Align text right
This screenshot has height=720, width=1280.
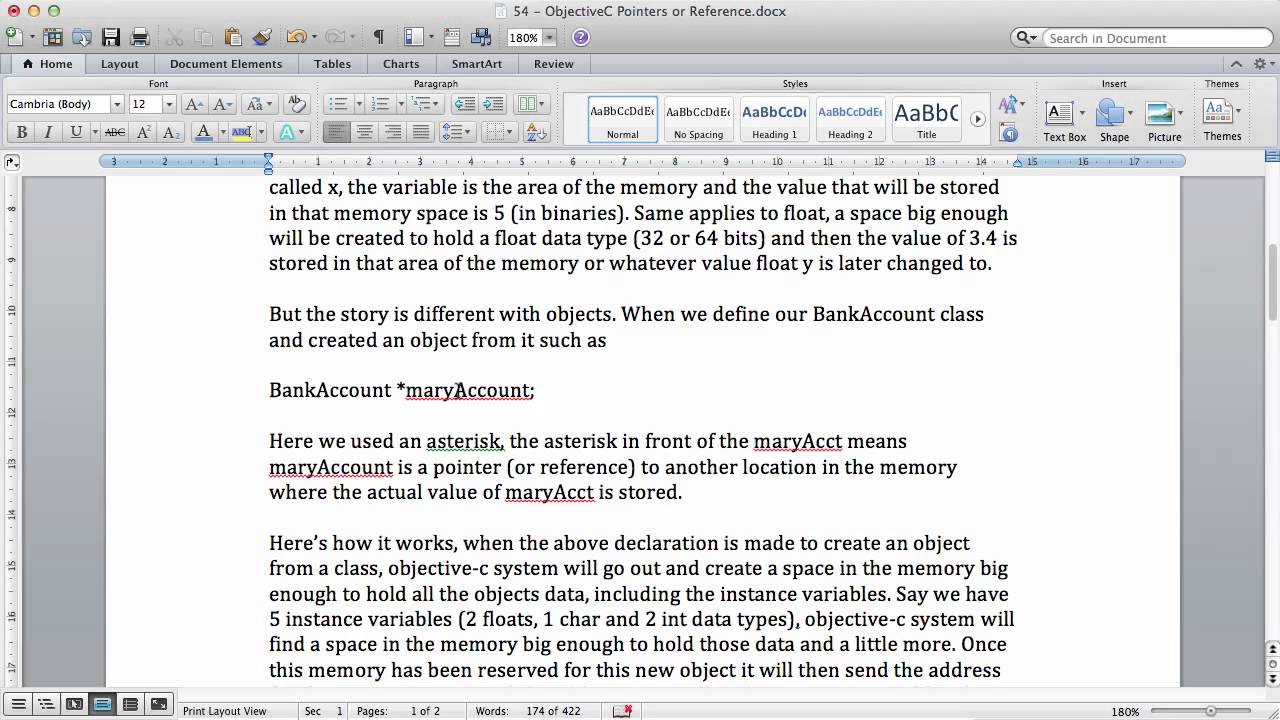(393, 132)
